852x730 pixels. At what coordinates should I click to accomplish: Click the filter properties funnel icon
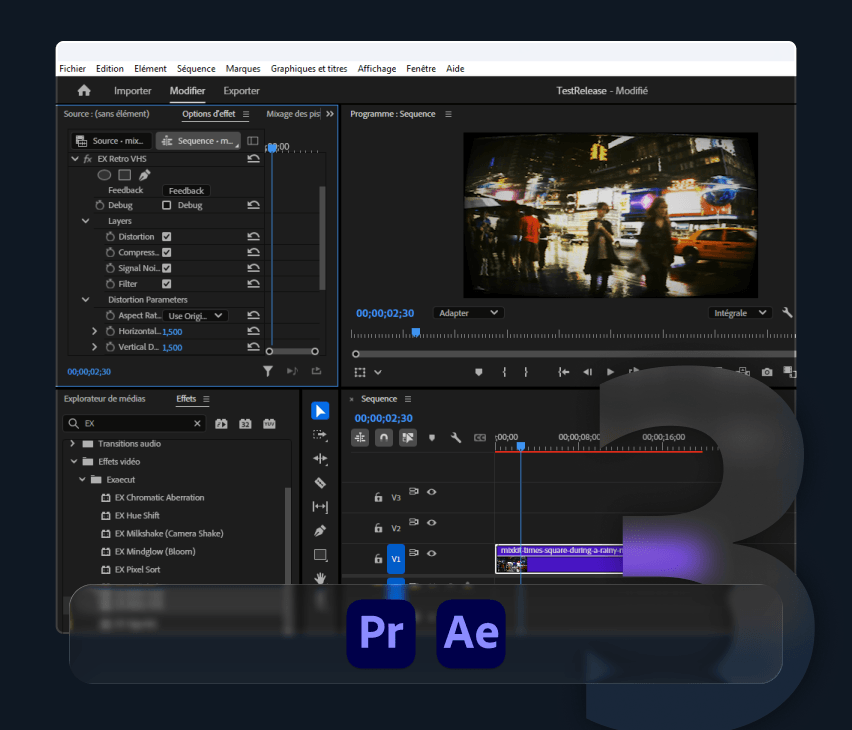268,371
